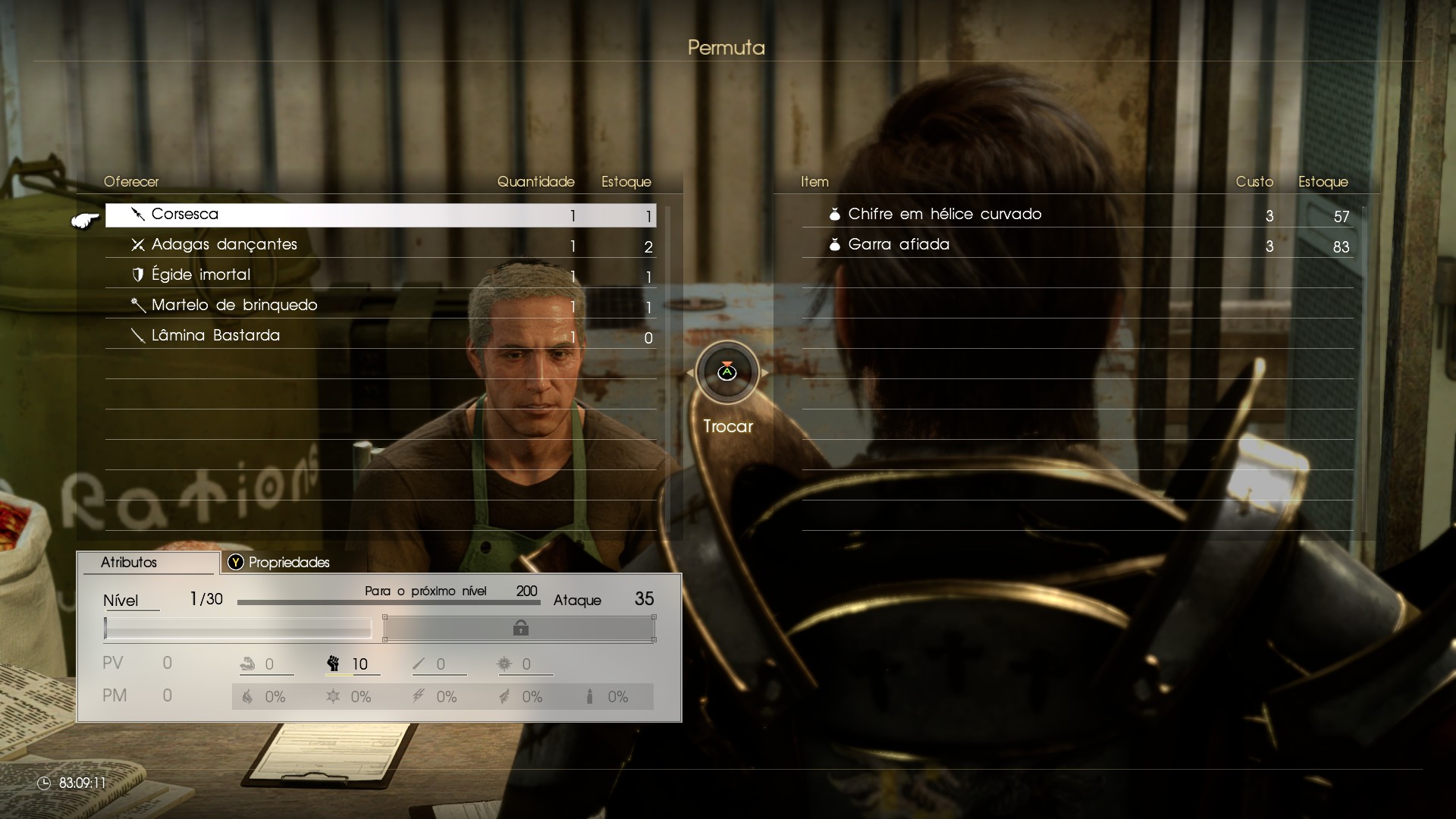Click the Permuta screen title
The image size is (1456, 819).
[x=726, y=48]
